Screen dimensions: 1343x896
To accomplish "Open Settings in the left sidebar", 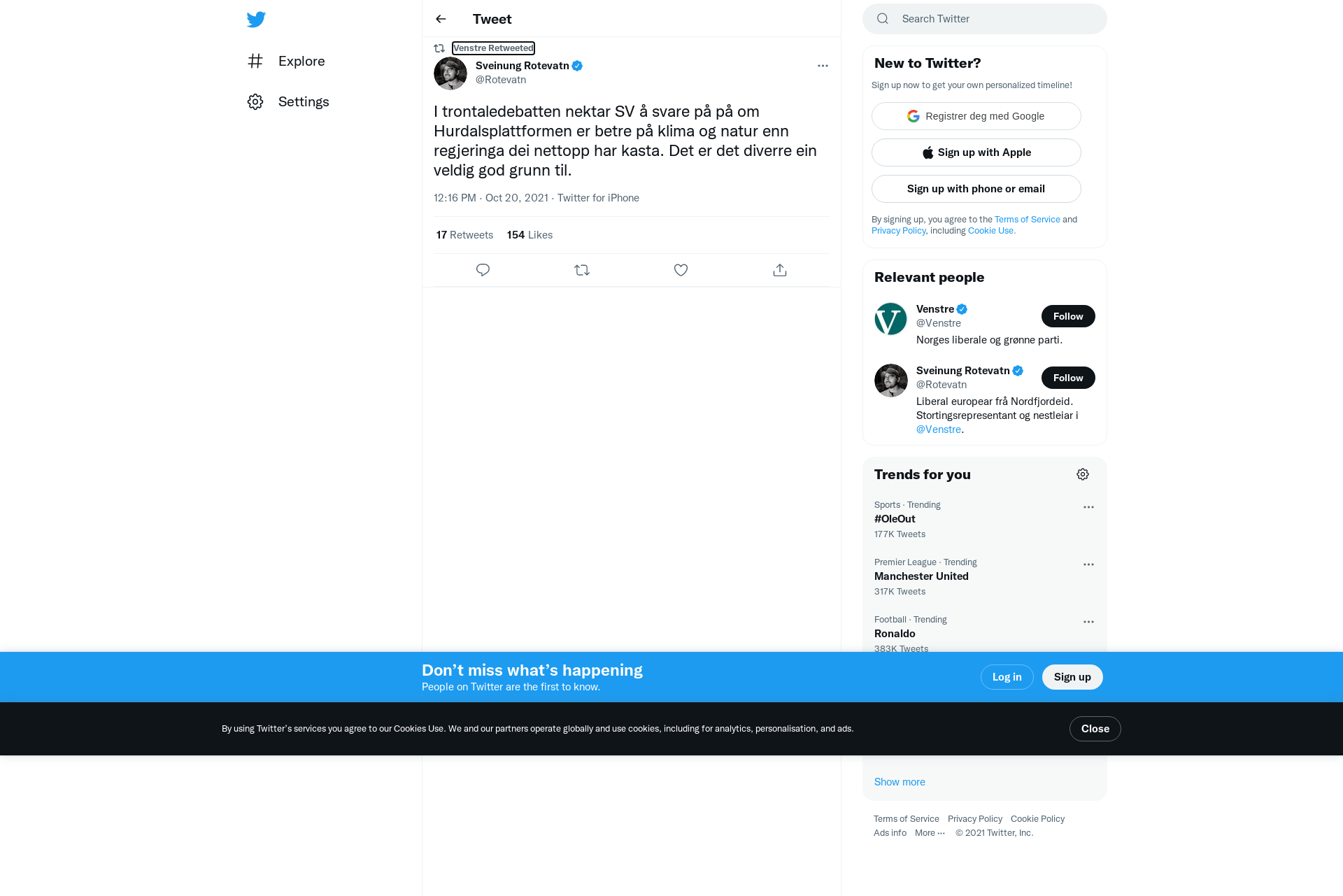I will pyautogui.click(x=288, y=101).
